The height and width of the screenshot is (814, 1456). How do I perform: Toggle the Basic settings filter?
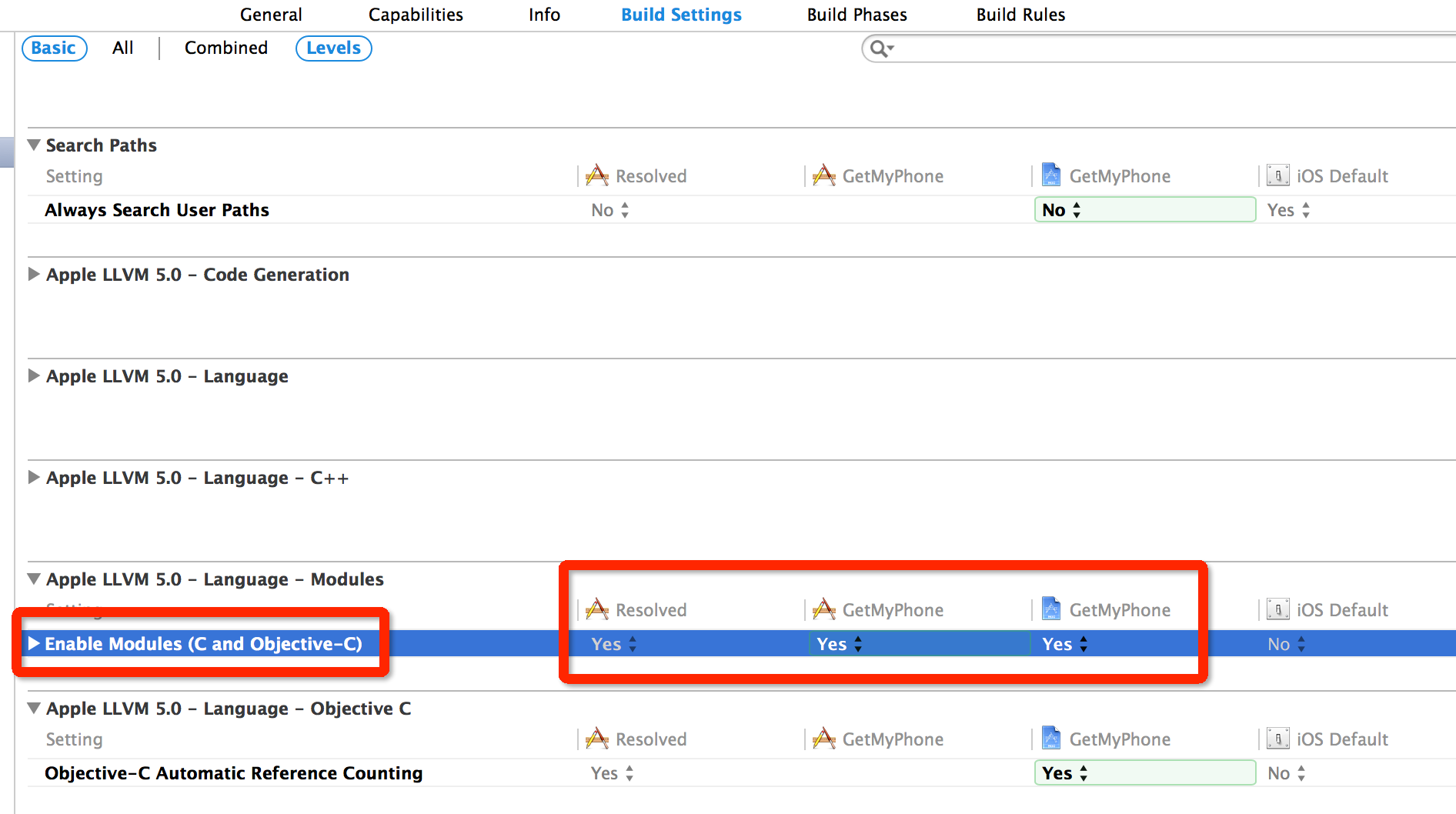pyautogui.click(x=54, y=48)
